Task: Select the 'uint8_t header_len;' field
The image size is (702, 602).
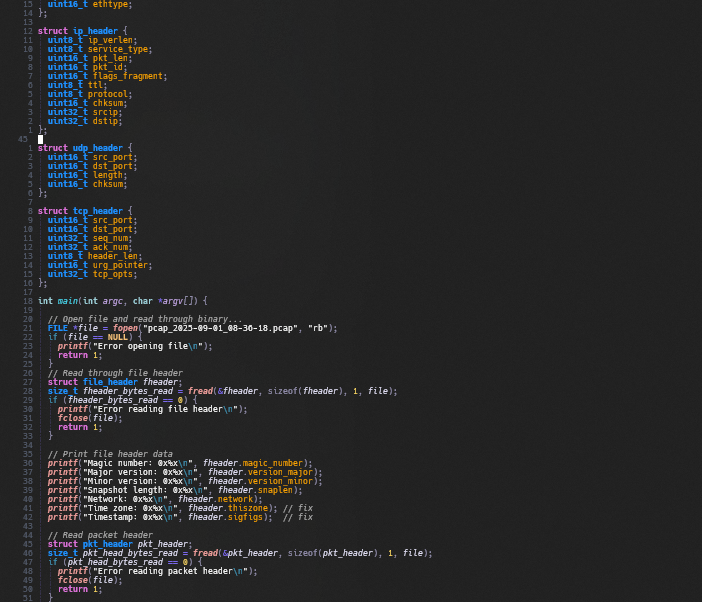Action: coord(95,256)
